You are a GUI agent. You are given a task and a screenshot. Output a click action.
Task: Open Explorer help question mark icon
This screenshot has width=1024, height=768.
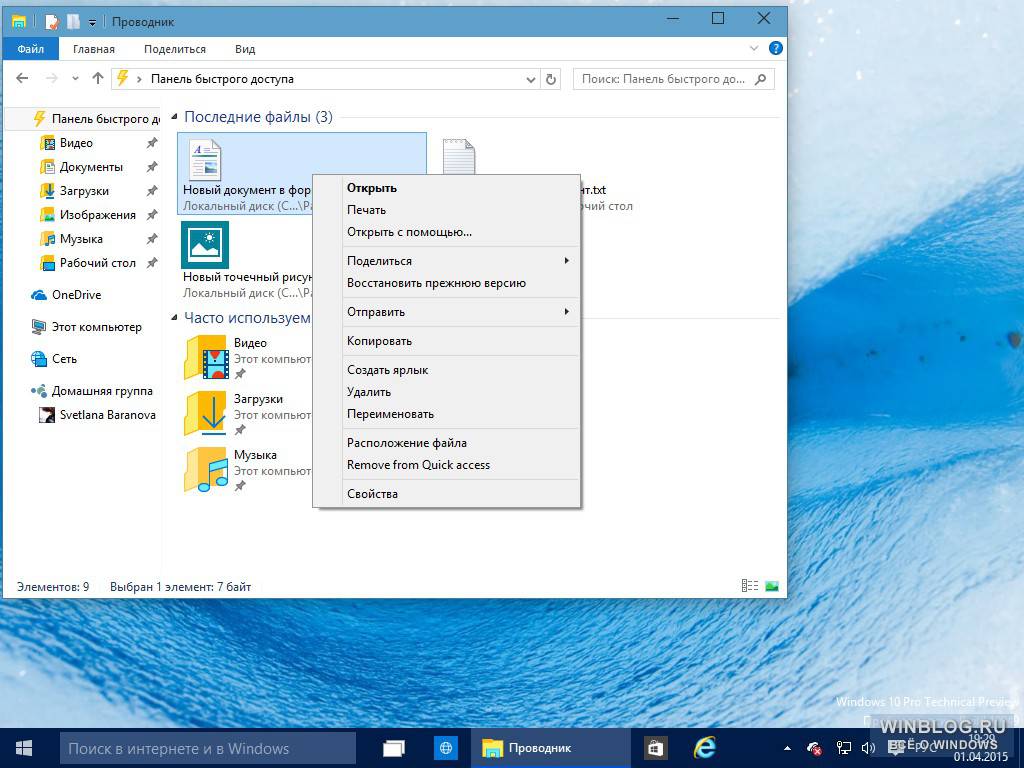[x=775, y=48]
